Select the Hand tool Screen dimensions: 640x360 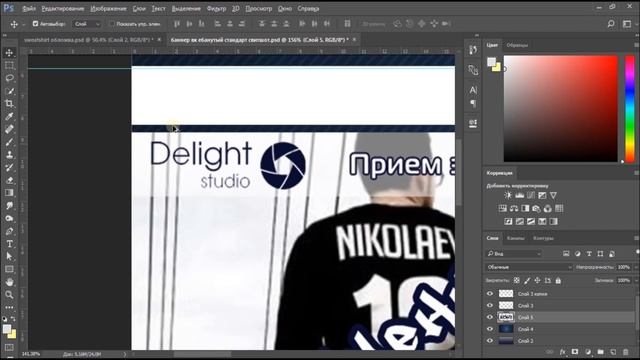click(x=9, y=282)
